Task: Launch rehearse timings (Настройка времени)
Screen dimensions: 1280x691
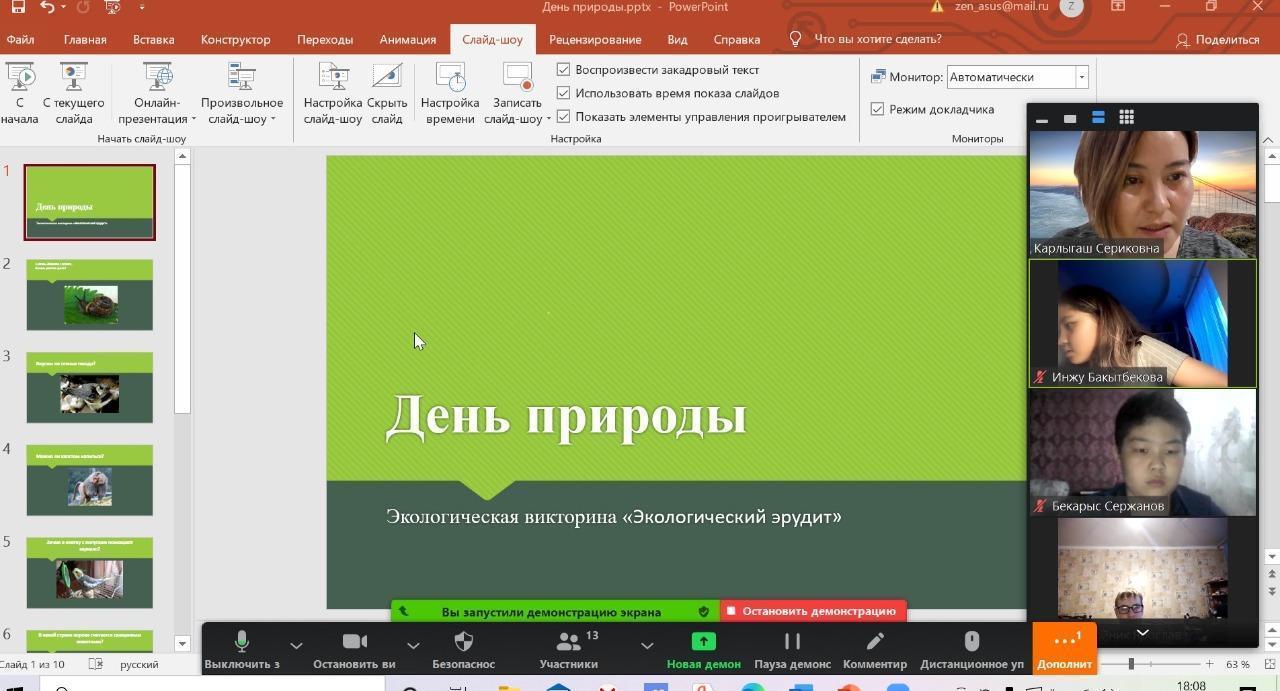Action: point(450,93)
